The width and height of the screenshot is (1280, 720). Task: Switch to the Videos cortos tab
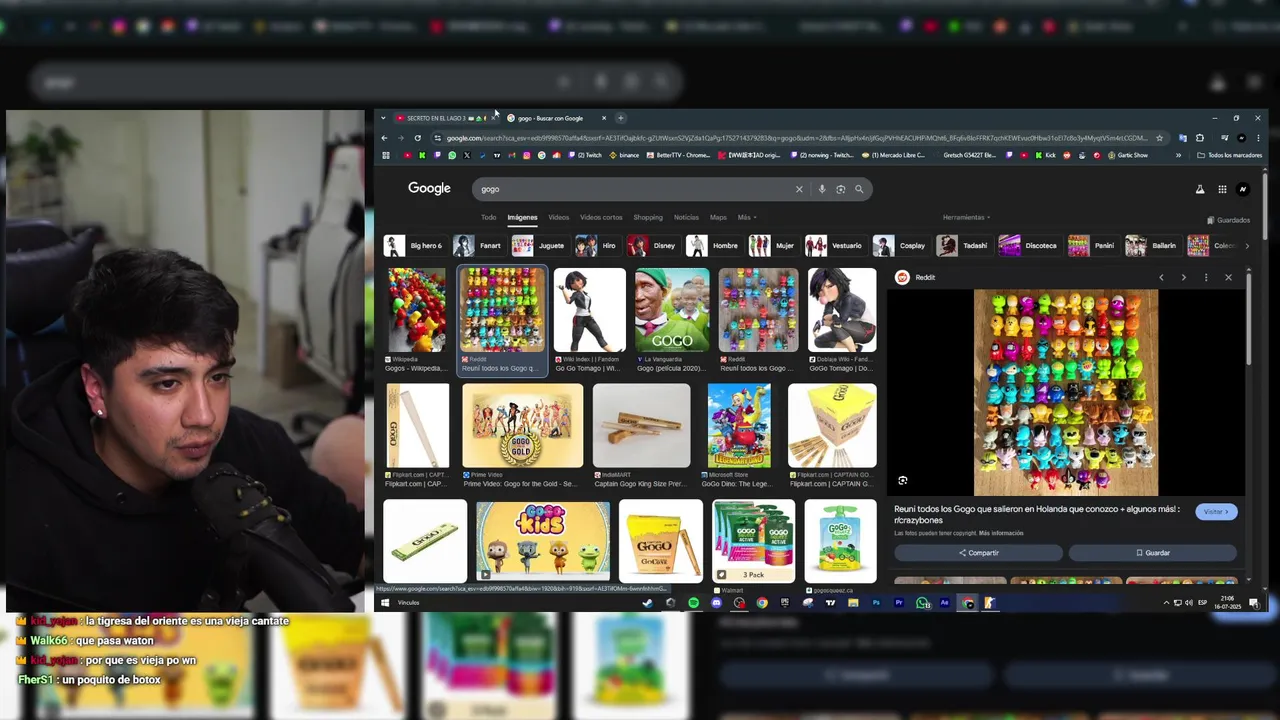point(601,217)
